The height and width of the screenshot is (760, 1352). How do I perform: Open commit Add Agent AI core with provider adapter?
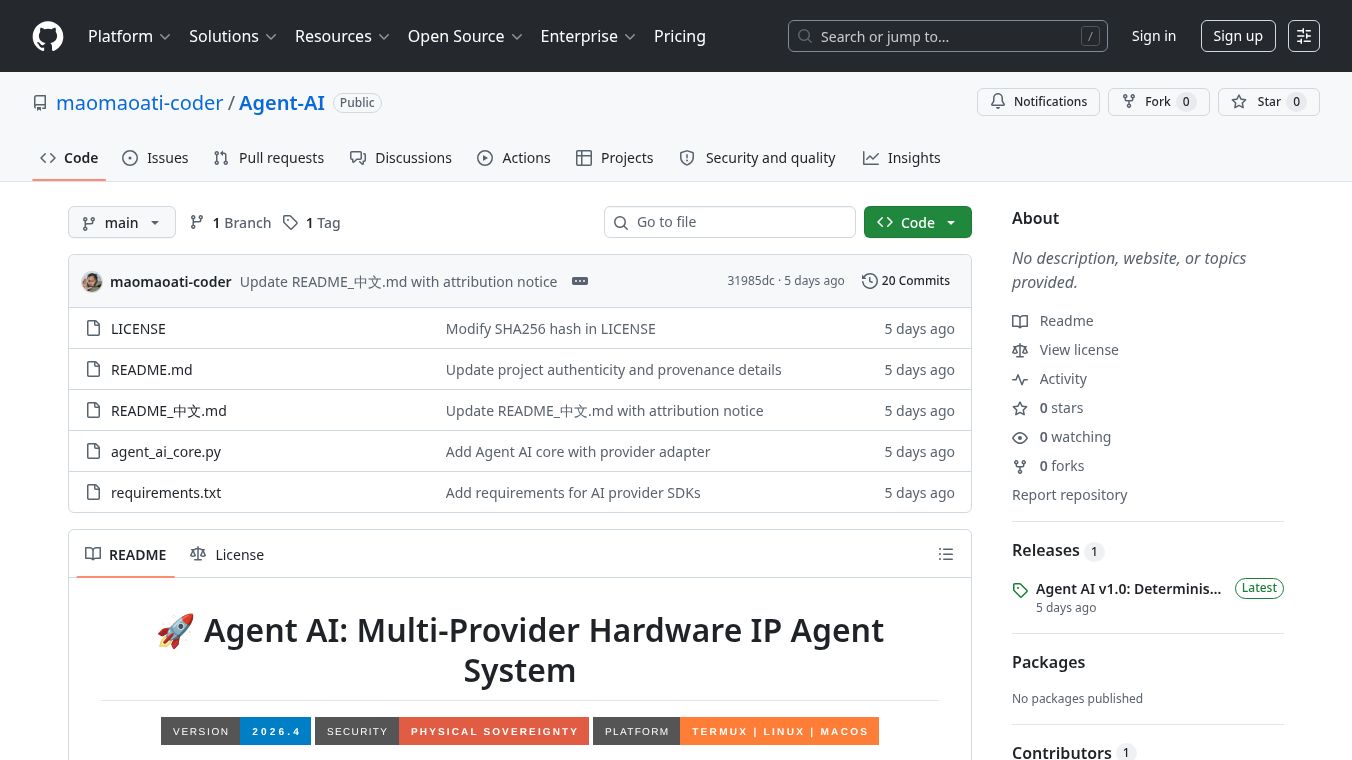(578, 452)
